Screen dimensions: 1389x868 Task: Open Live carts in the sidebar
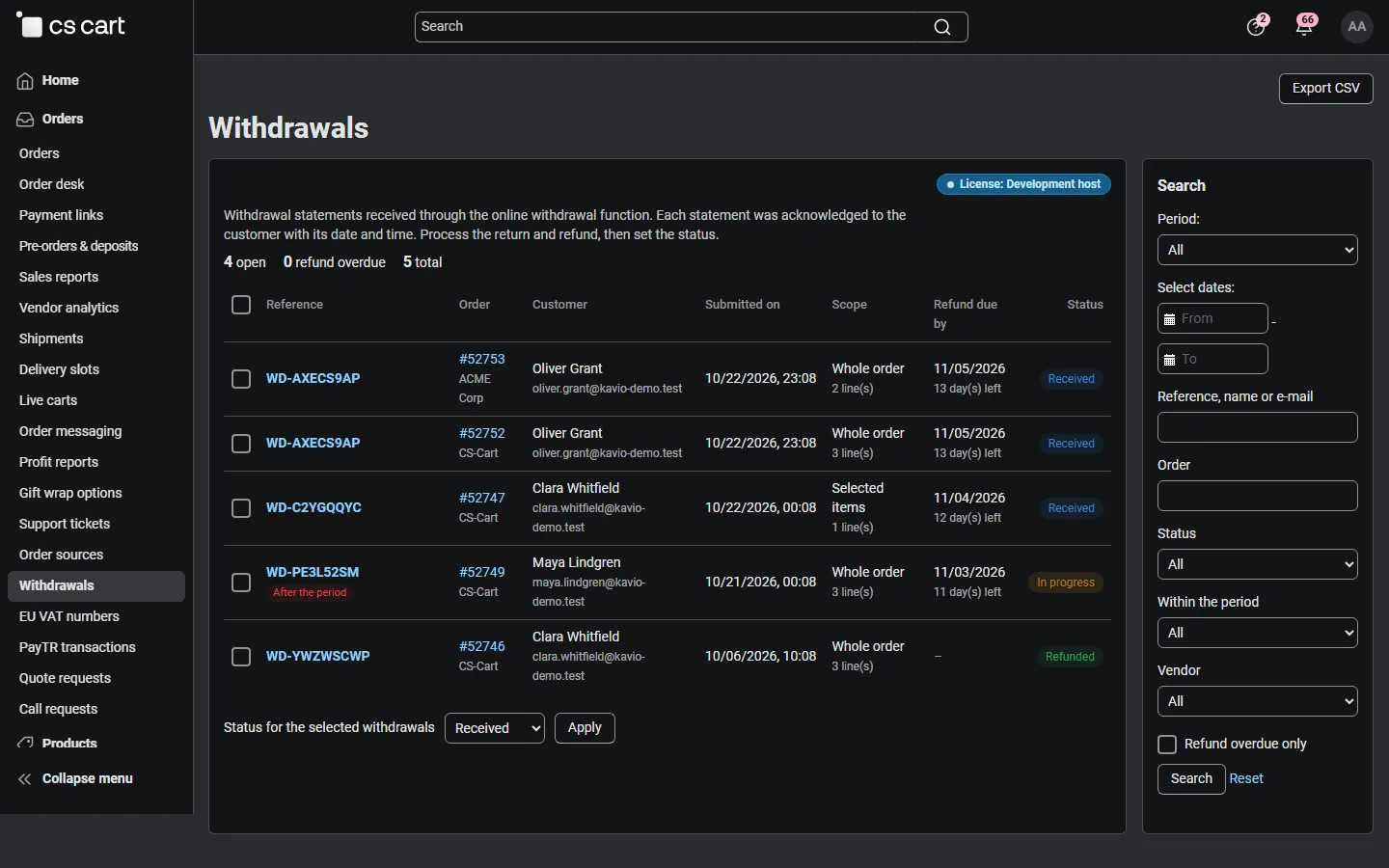point(48,400)
